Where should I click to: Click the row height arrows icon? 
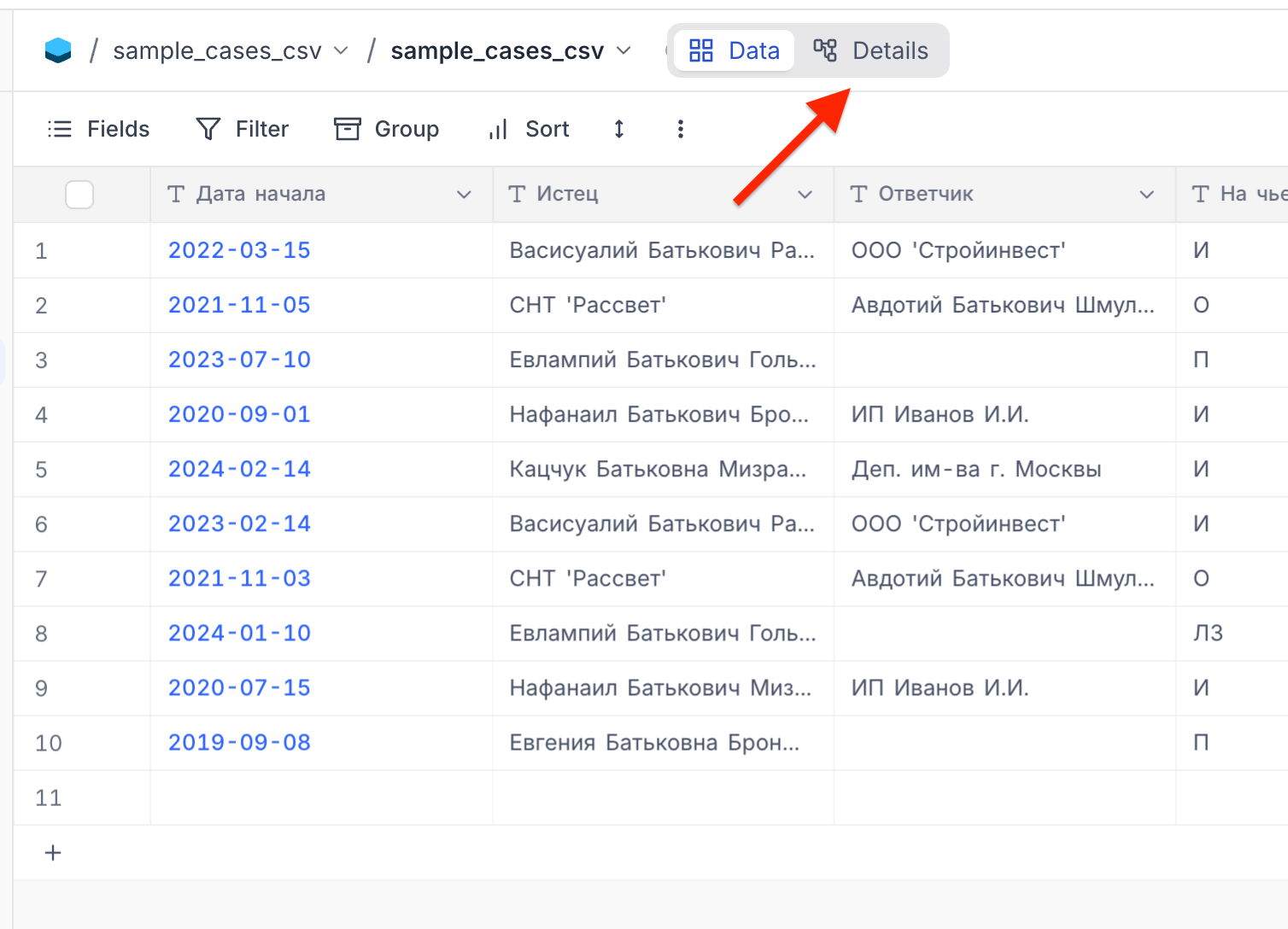(619, 129)
